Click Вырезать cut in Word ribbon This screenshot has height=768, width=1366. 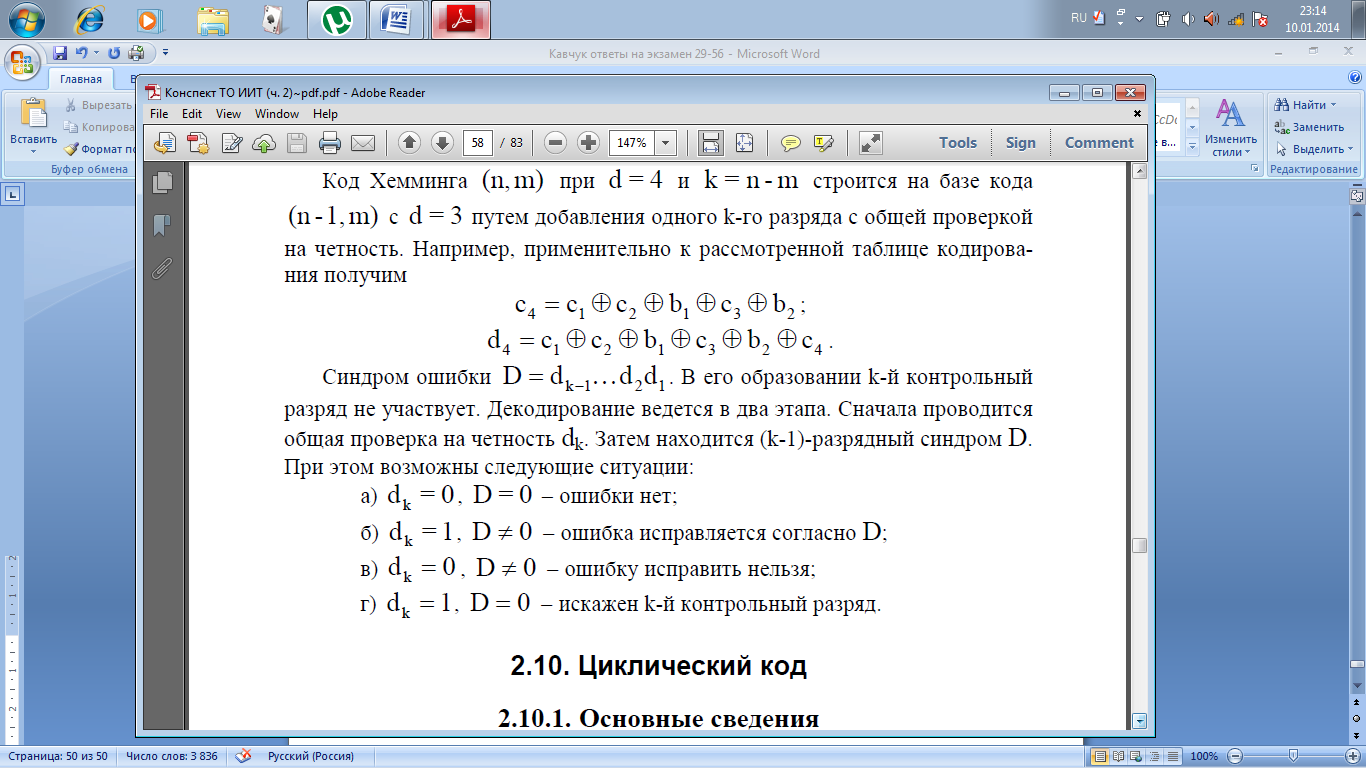coord(98,105)
